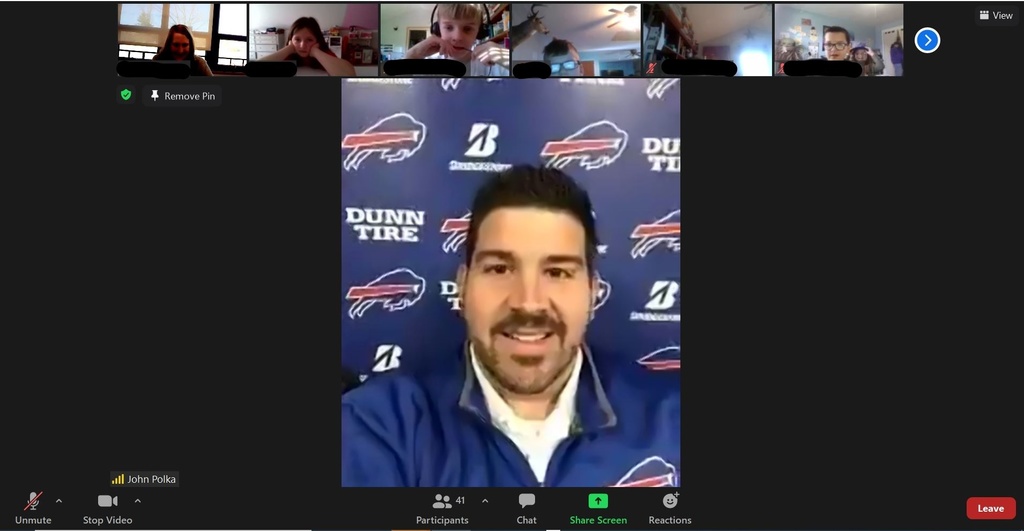Image resolution: width=1024 pixels, height=531 pixels.
Task: Select thumbnail of girl resting on hands
Action: coord(313,40)
